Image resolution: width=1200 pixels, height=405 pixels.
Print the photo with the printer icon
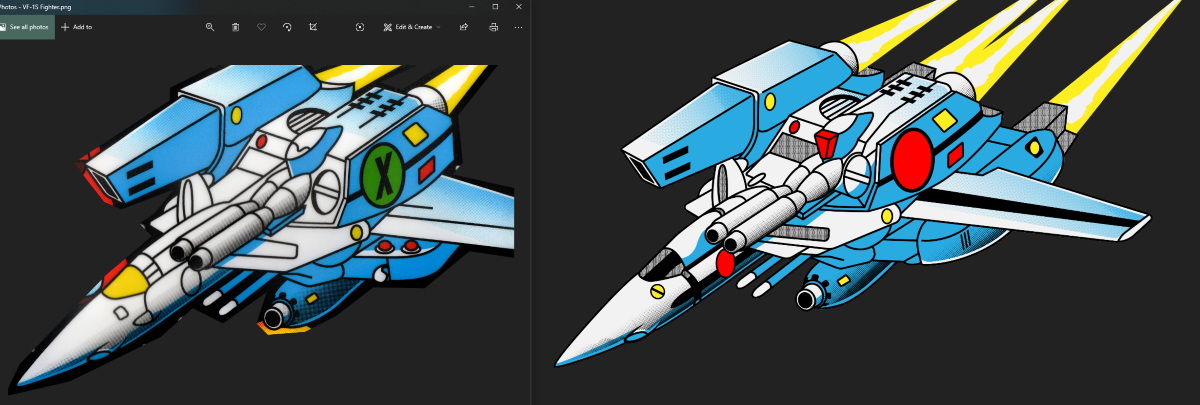[x=493, y=27]
